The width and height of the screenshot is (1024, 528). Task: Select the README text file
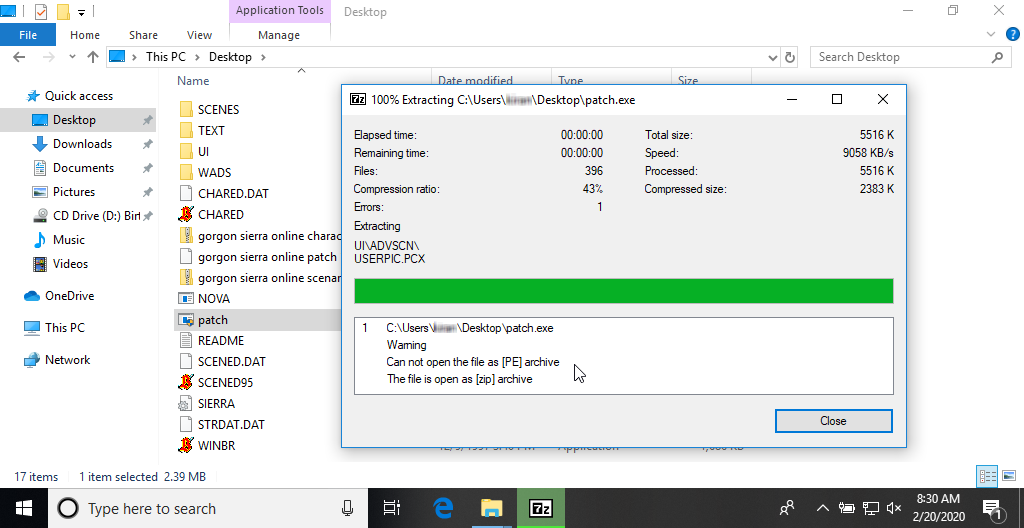(220, 340)
